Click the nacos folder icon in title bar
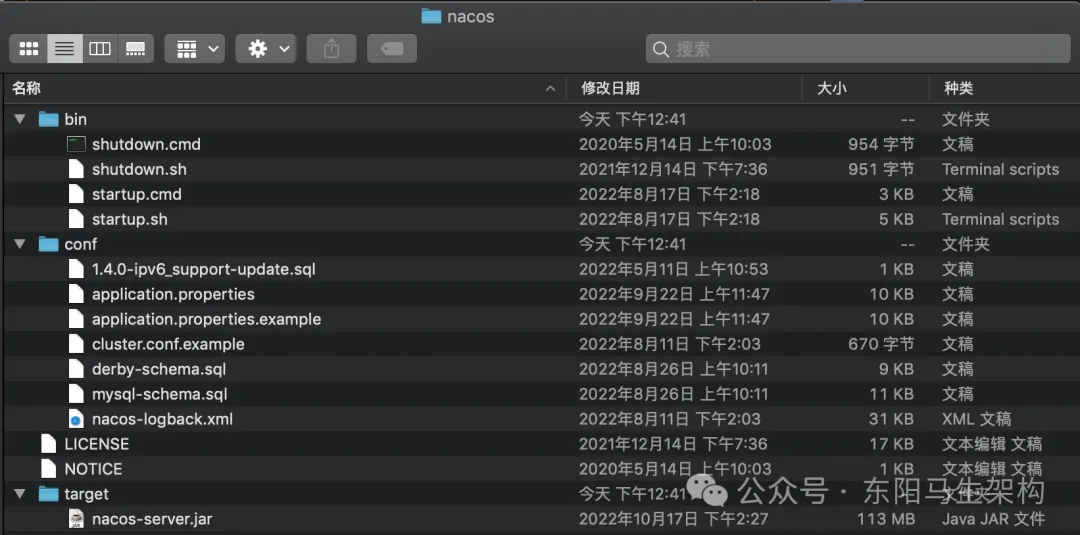 [431, 16]
